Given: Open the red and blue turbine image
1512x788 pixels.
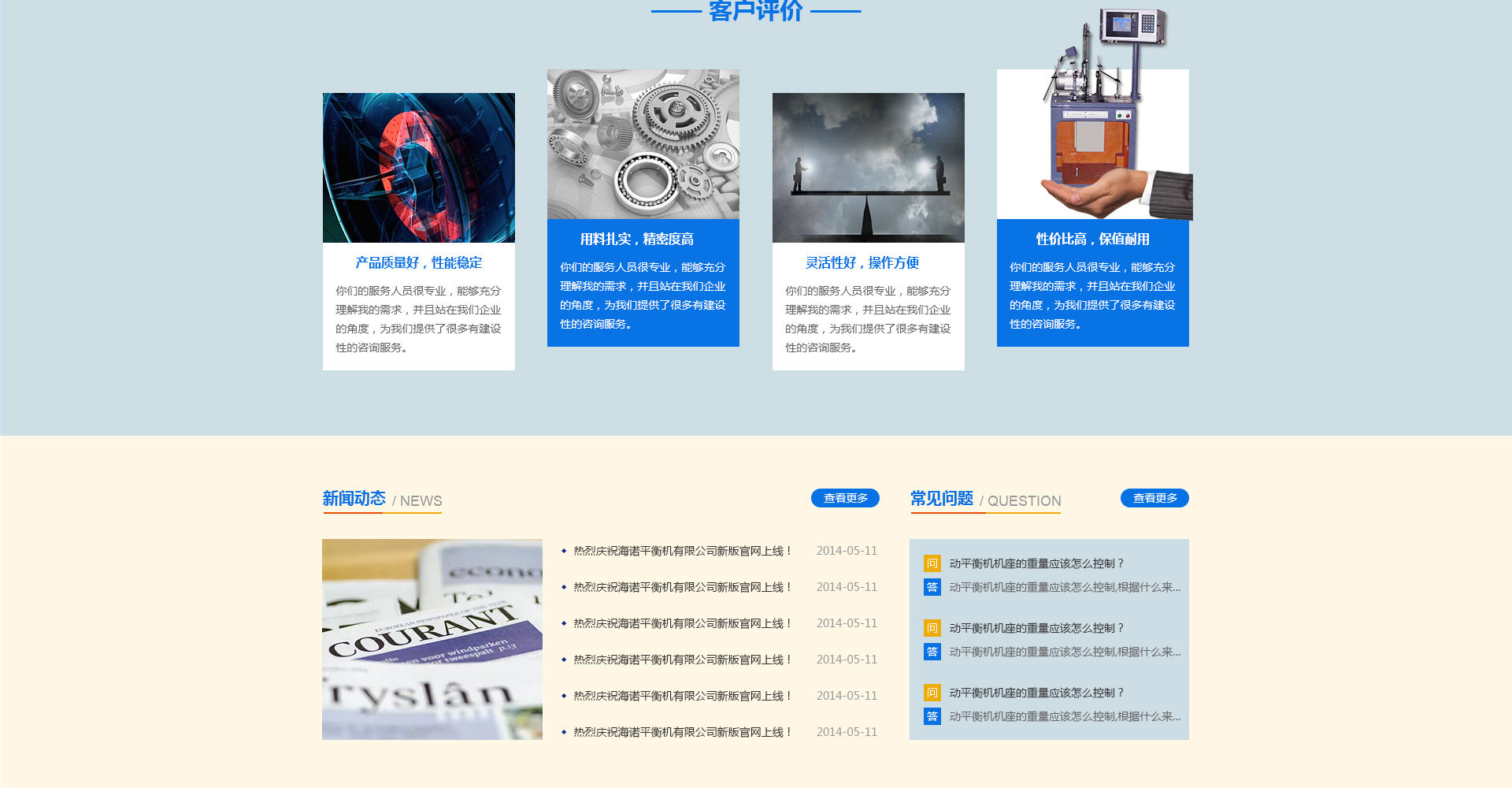Looking at the screenshot, I should [418, 168].
